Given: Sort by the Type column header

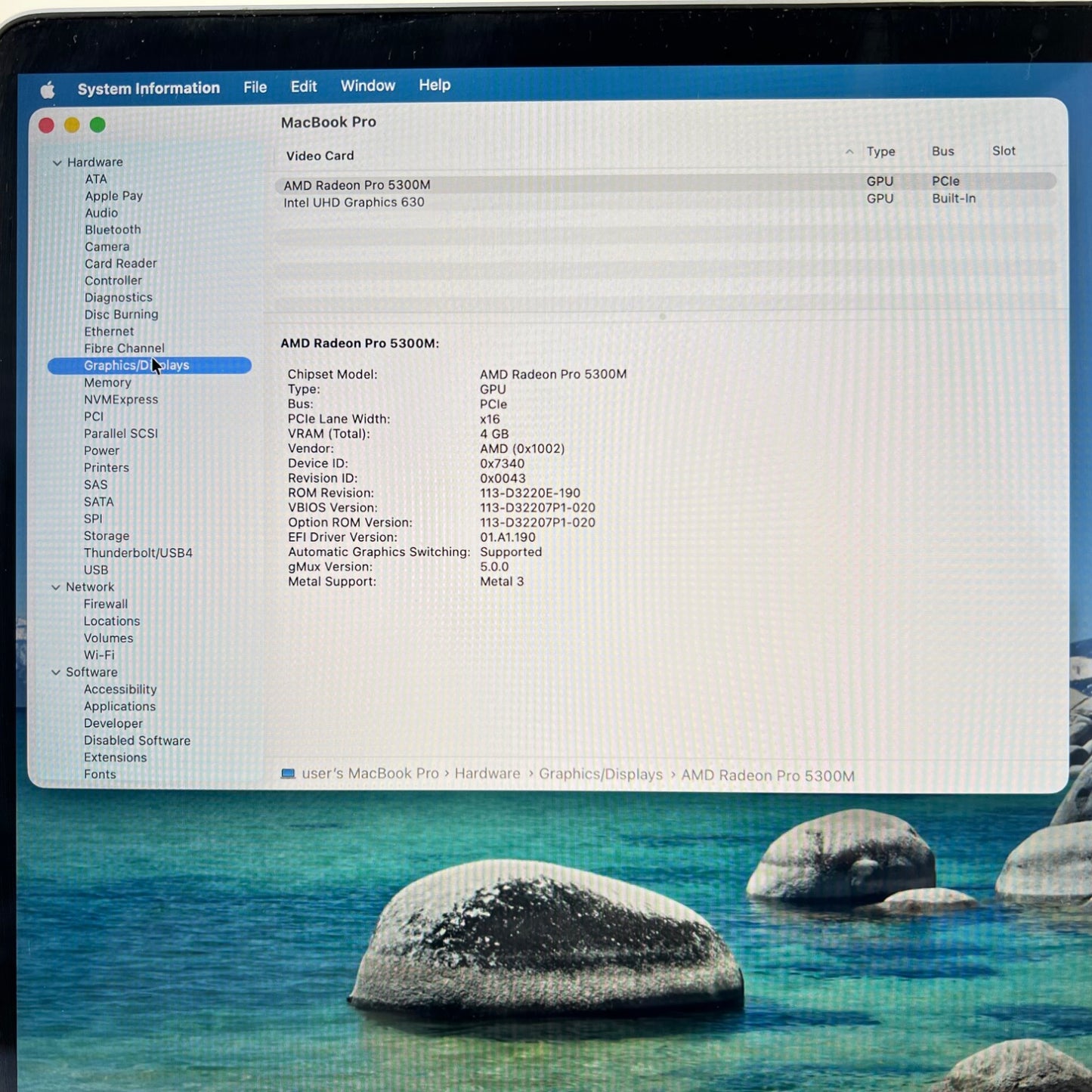Looking at the screenshot, I should point(880,152).
